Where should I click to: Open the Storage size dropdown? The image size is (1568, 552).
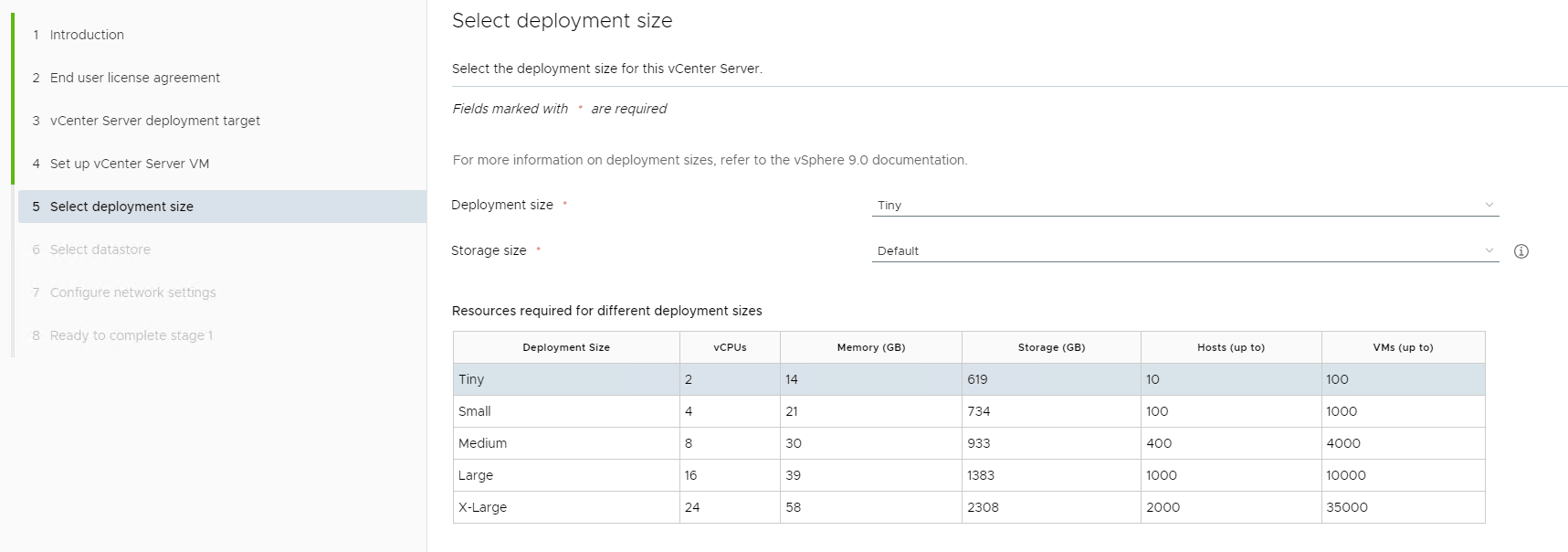[1184, 251]
